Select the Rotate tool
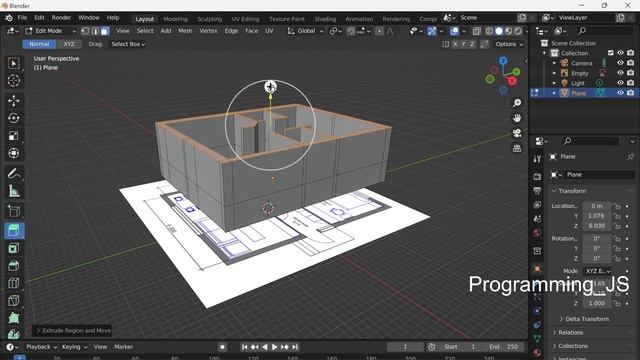The height and width of the screenshot is (360, 640). tap(14, 118)
